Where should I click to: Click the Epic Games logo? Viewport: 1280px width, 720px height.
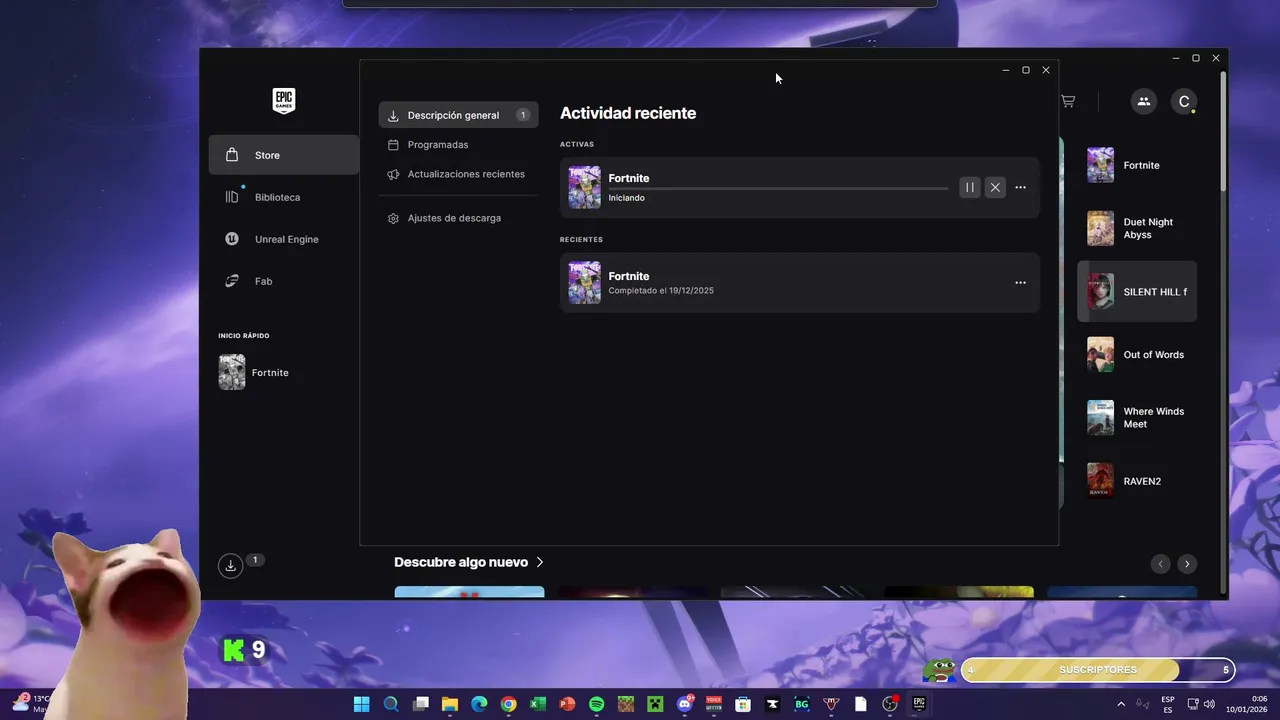(284, 100)
